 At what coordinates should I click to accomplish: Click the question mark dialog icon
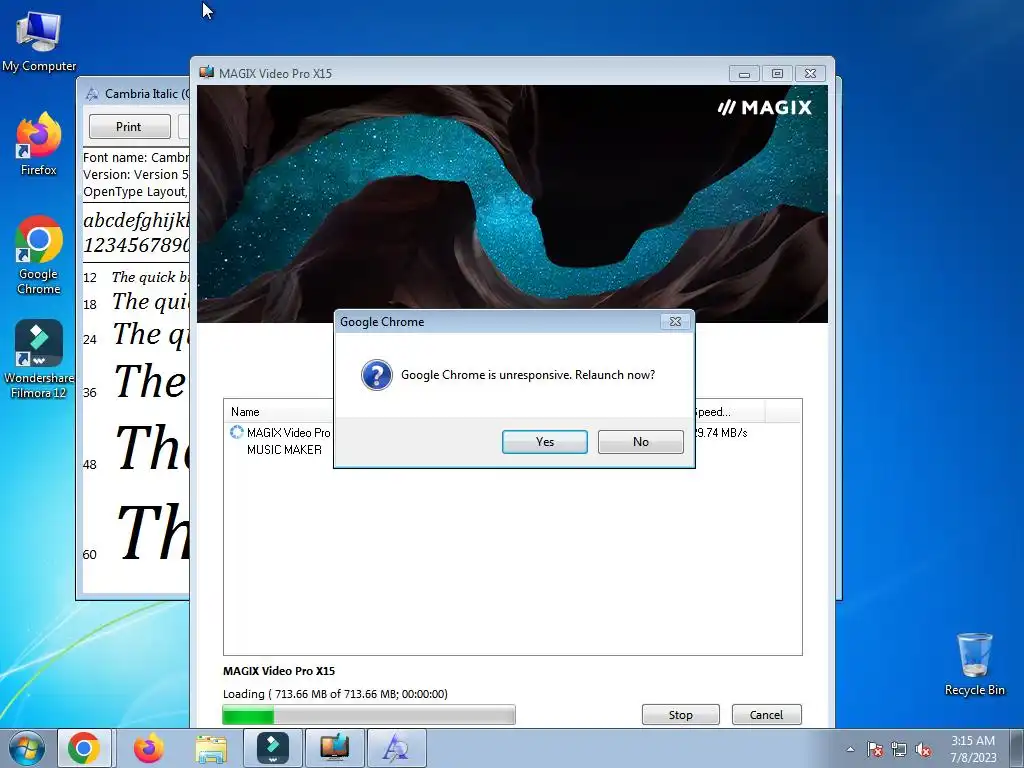coord(377,375)
